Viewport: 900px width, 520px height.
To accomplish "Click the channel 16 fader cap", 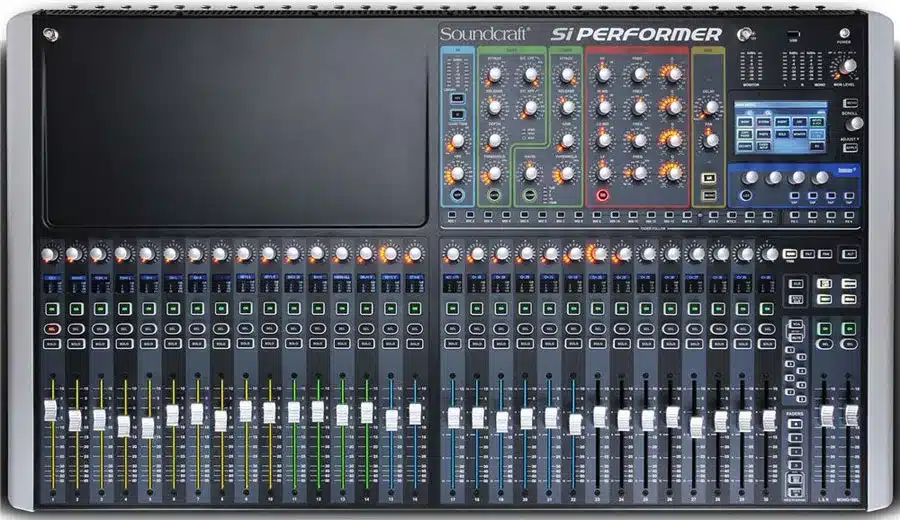I will tap(415, 414).
